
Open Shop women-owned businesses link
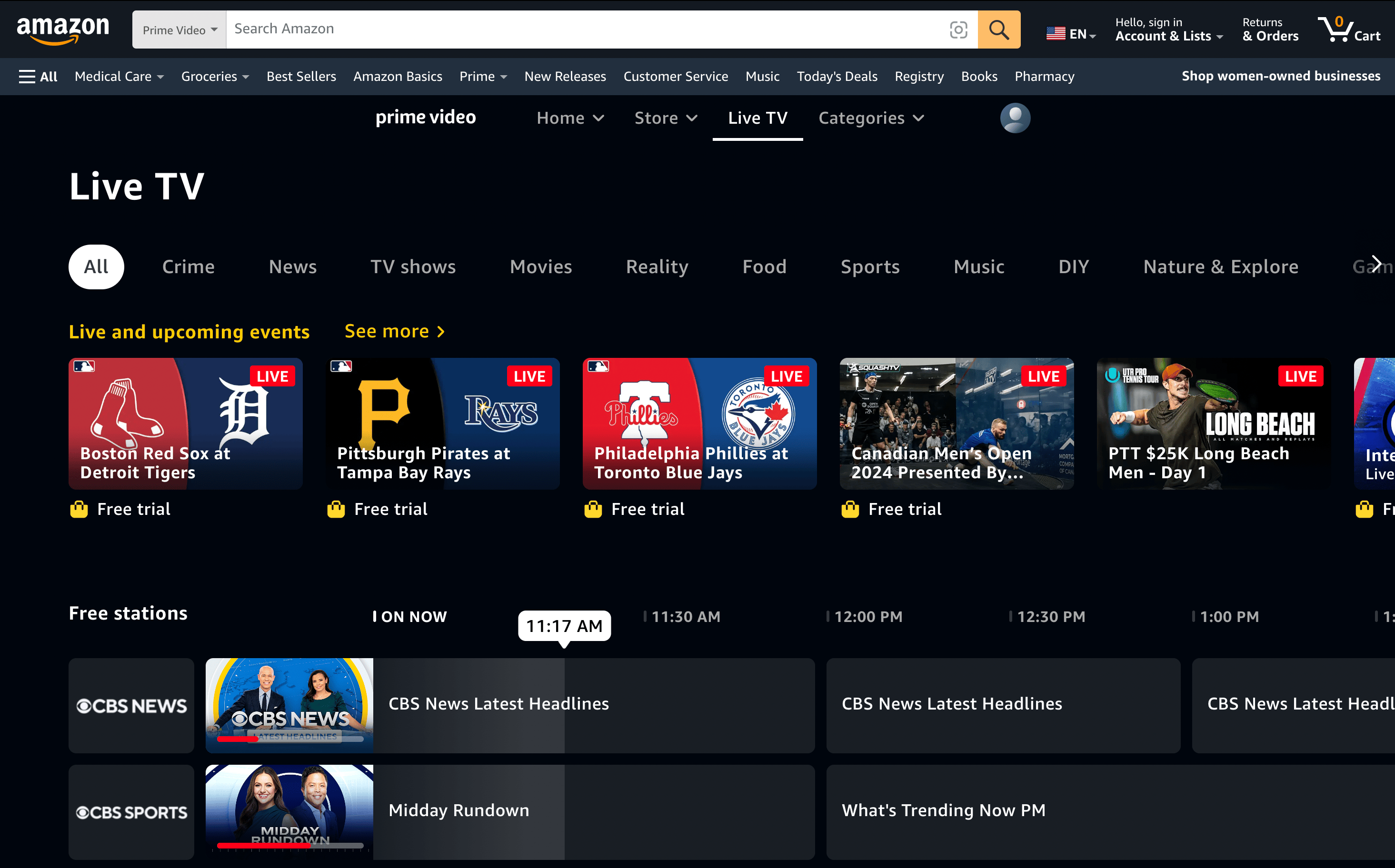pos(1281,76)
